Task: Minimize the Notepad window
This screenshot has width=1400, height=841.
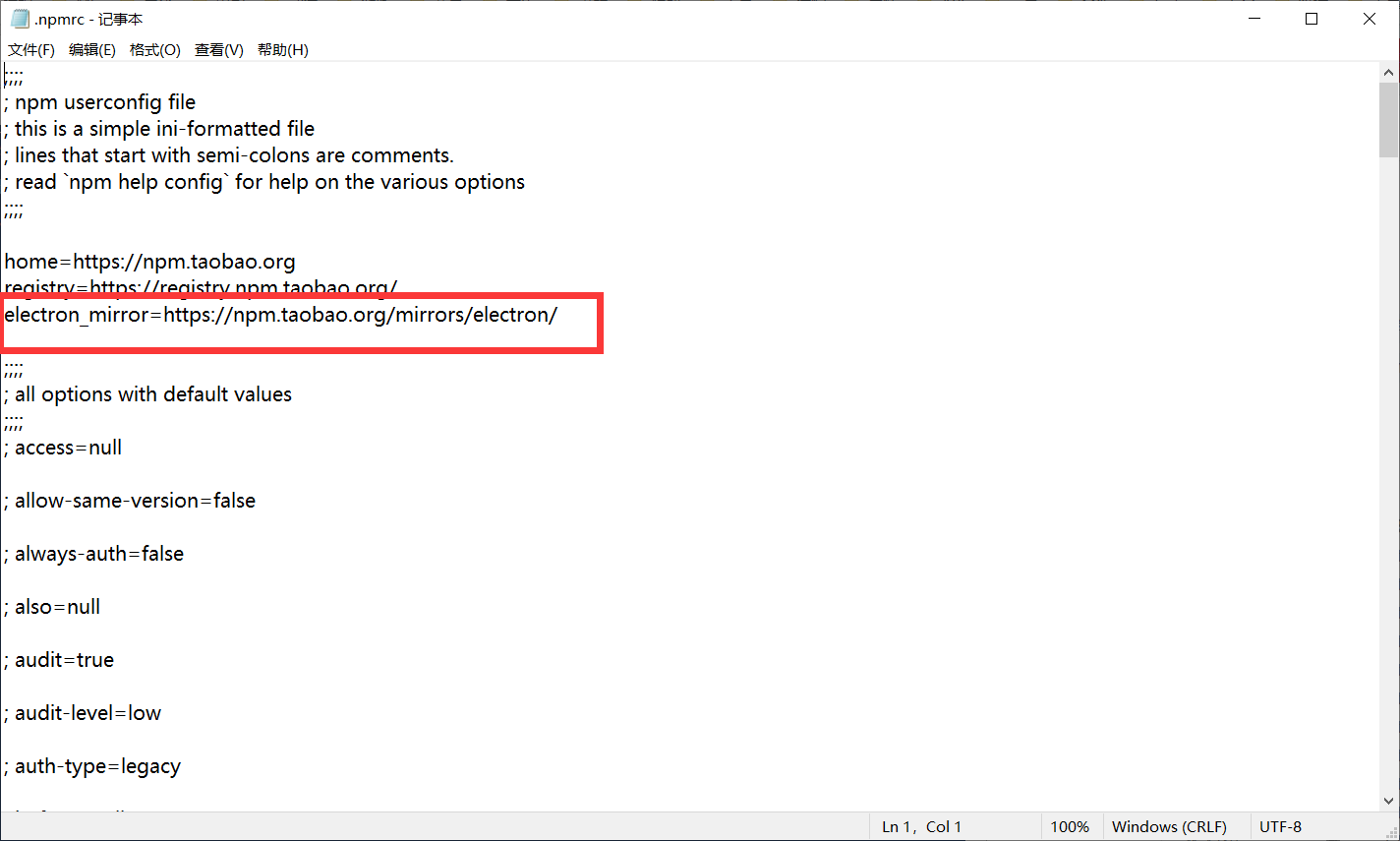Action: (x=1254, y=19)
